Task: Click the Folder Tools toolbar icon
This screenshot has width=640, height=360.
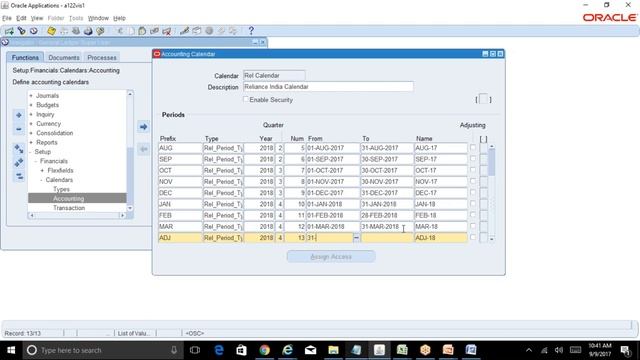Action: point(233,31)
